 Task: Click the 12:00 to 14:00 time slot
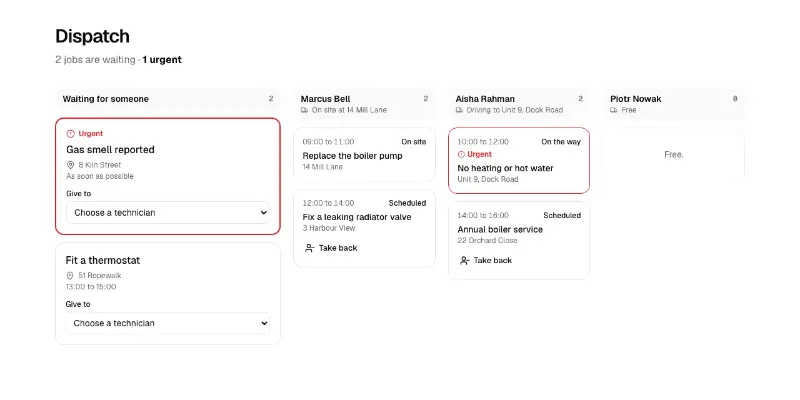click(x=328, y=203)
